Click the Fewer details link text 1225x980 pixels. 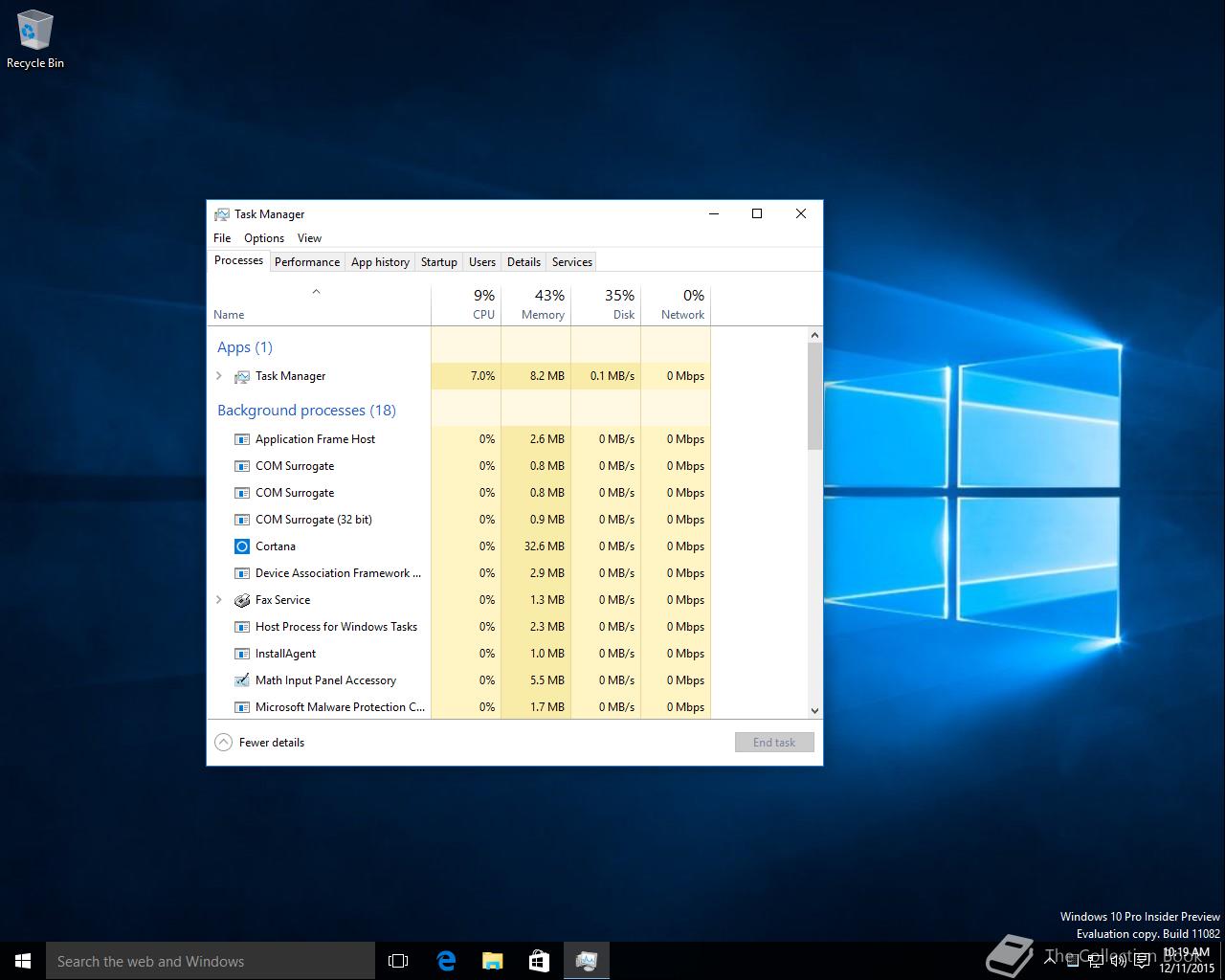[x=272, y=743]
